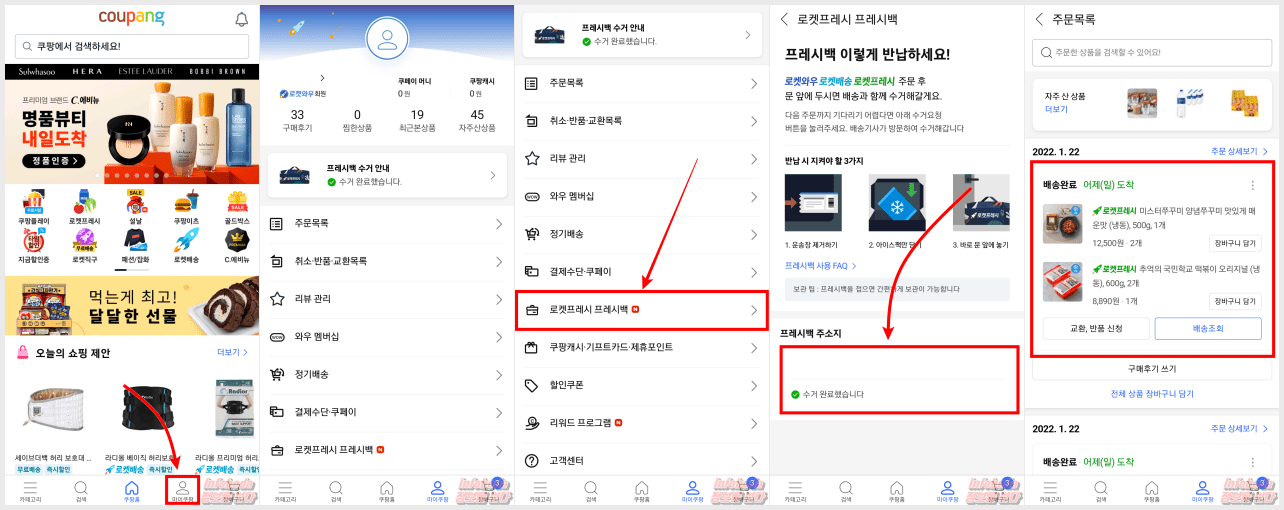The width and height of the screenshot is (1284, 510).
Task: Open 와우 멤버십 row in the profile avatar panel
Action: tap(386, 337)
